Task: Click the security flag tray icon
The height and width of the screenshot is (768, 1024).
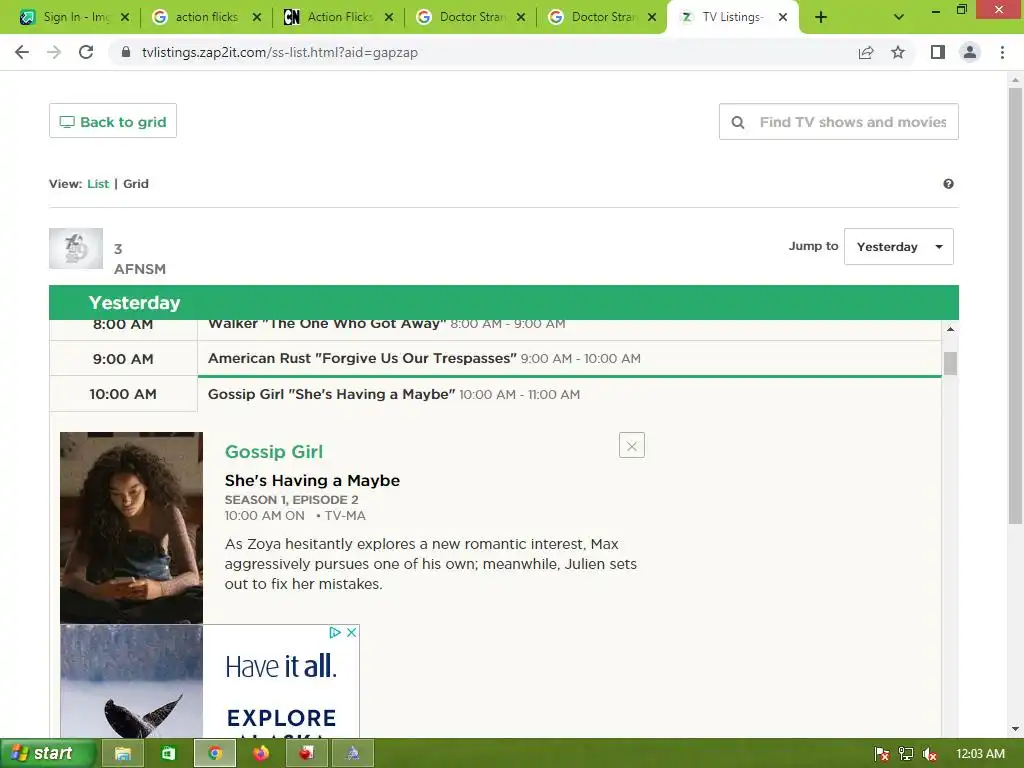Action: [x=882, y=754]
